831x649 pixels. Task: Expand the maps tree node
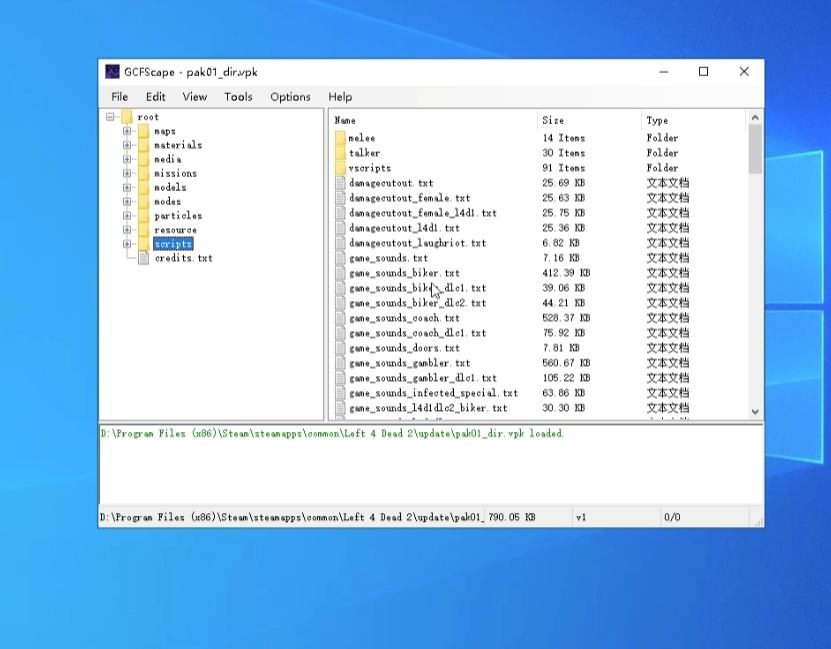127,131
